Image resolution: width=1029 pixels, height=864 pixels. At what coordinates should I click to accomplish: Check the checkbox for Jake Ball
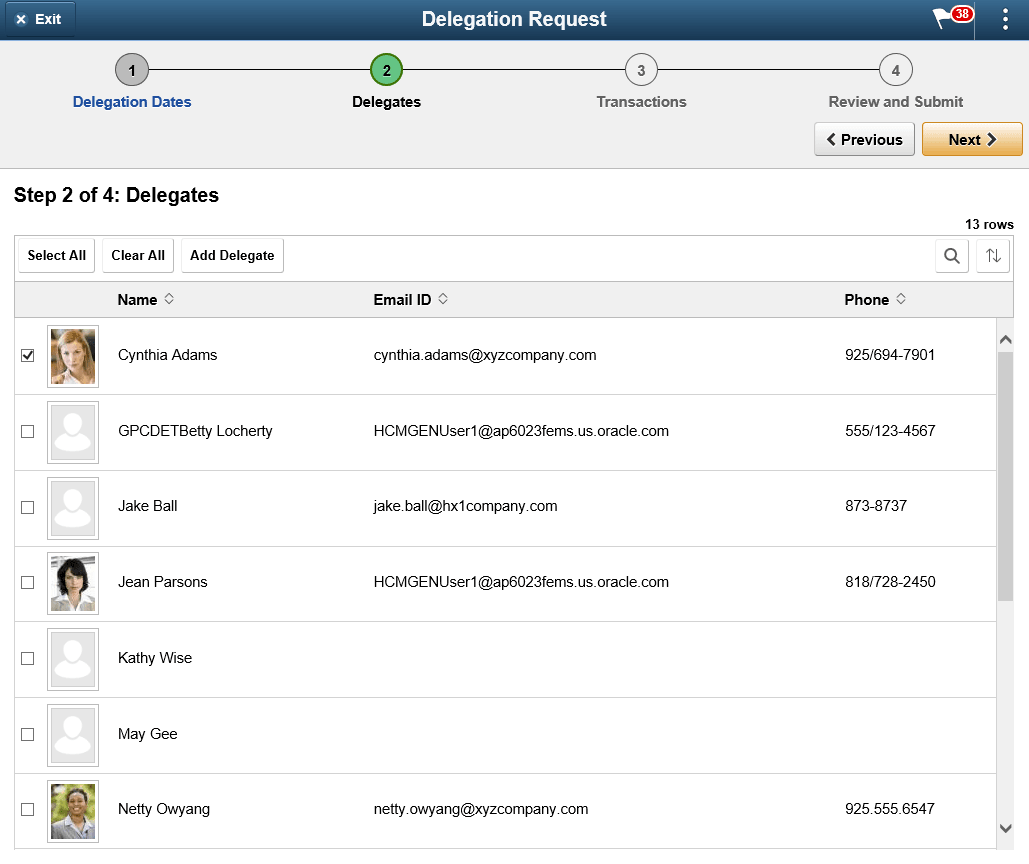(x=27, y=507)
